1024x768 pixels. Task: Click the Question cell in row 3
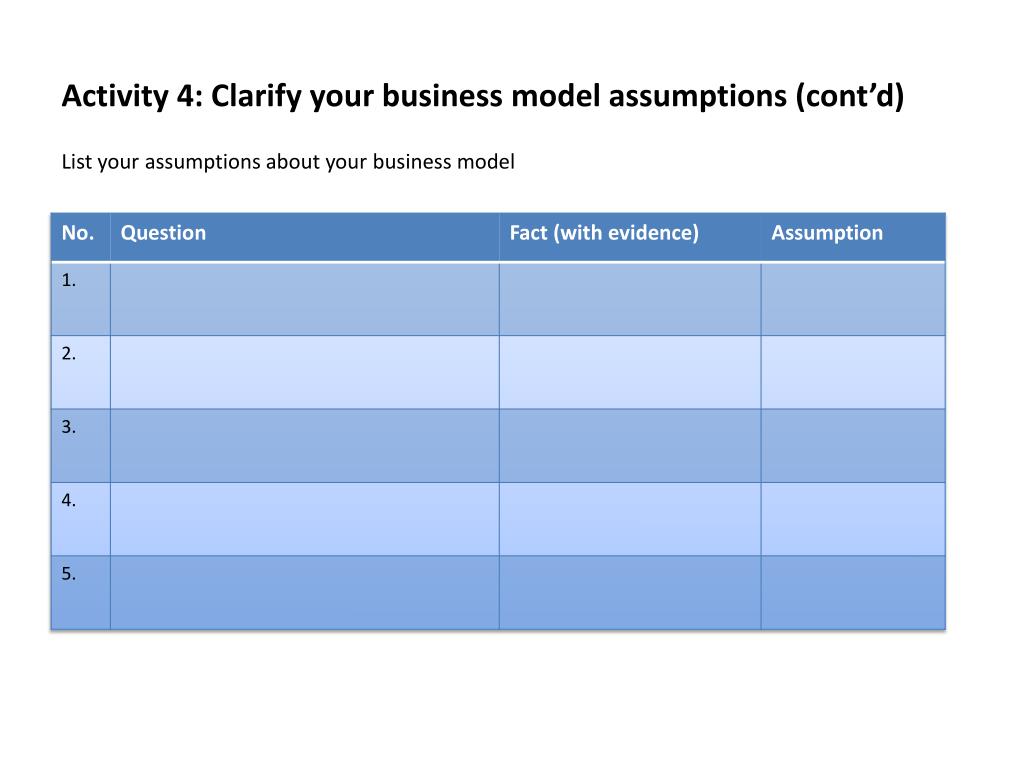pos(305,445)
